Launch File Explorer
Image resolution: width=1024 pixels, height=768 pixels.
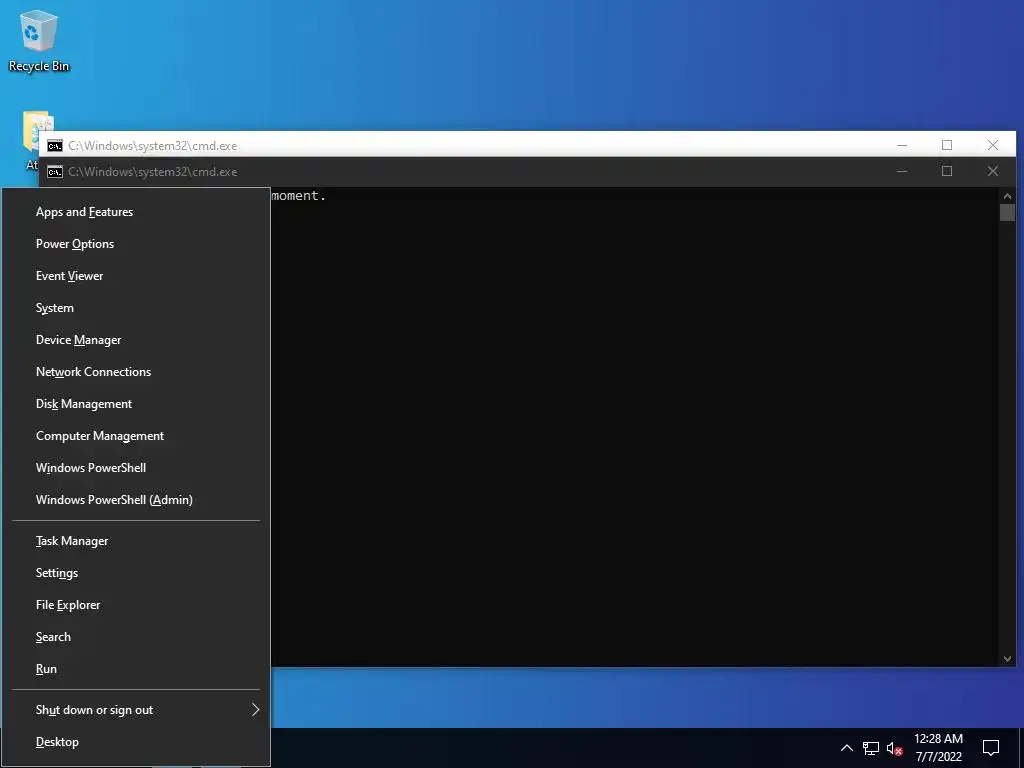[136, 605]
